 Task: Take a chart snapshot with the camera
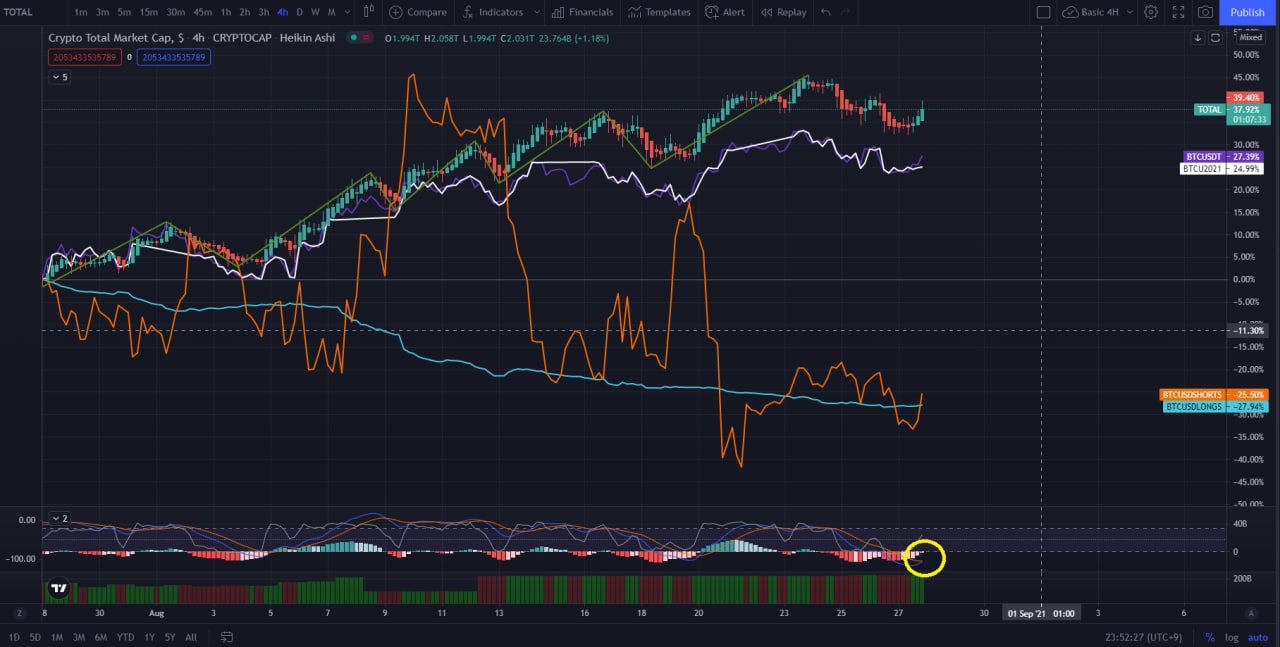1206,12
